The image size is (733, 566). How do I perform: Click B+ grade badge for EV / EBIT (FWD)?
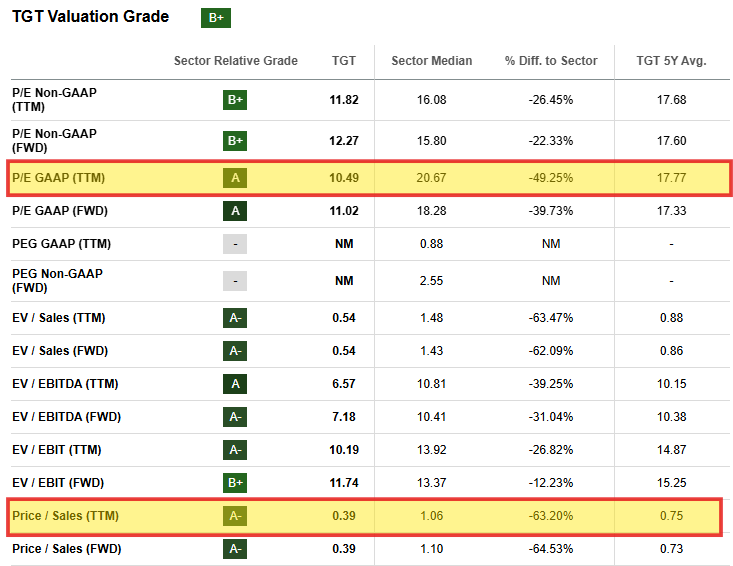235,483
